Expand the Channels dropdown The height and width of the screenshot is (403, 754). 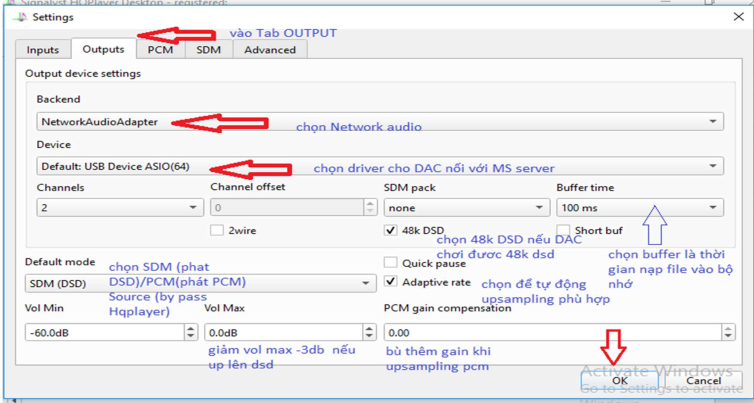[x=119, y=208]
